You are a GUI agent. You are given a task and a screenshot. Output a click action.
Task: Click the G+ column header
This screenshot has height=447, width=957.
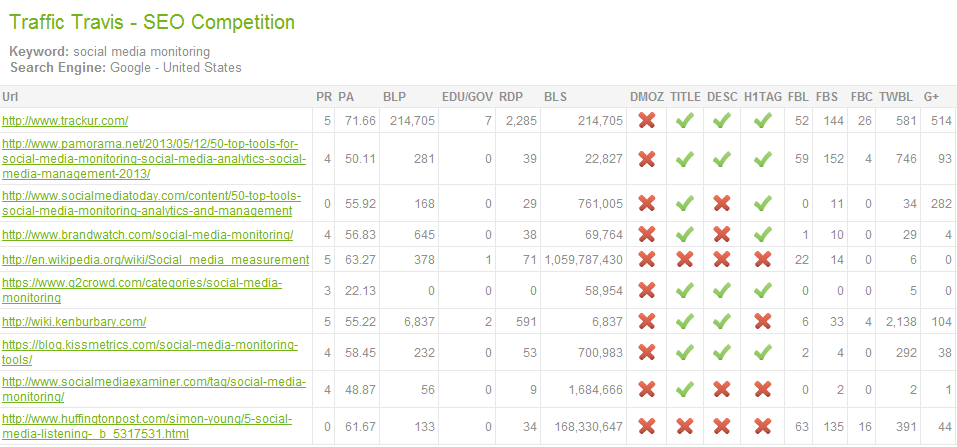[931, 96]
